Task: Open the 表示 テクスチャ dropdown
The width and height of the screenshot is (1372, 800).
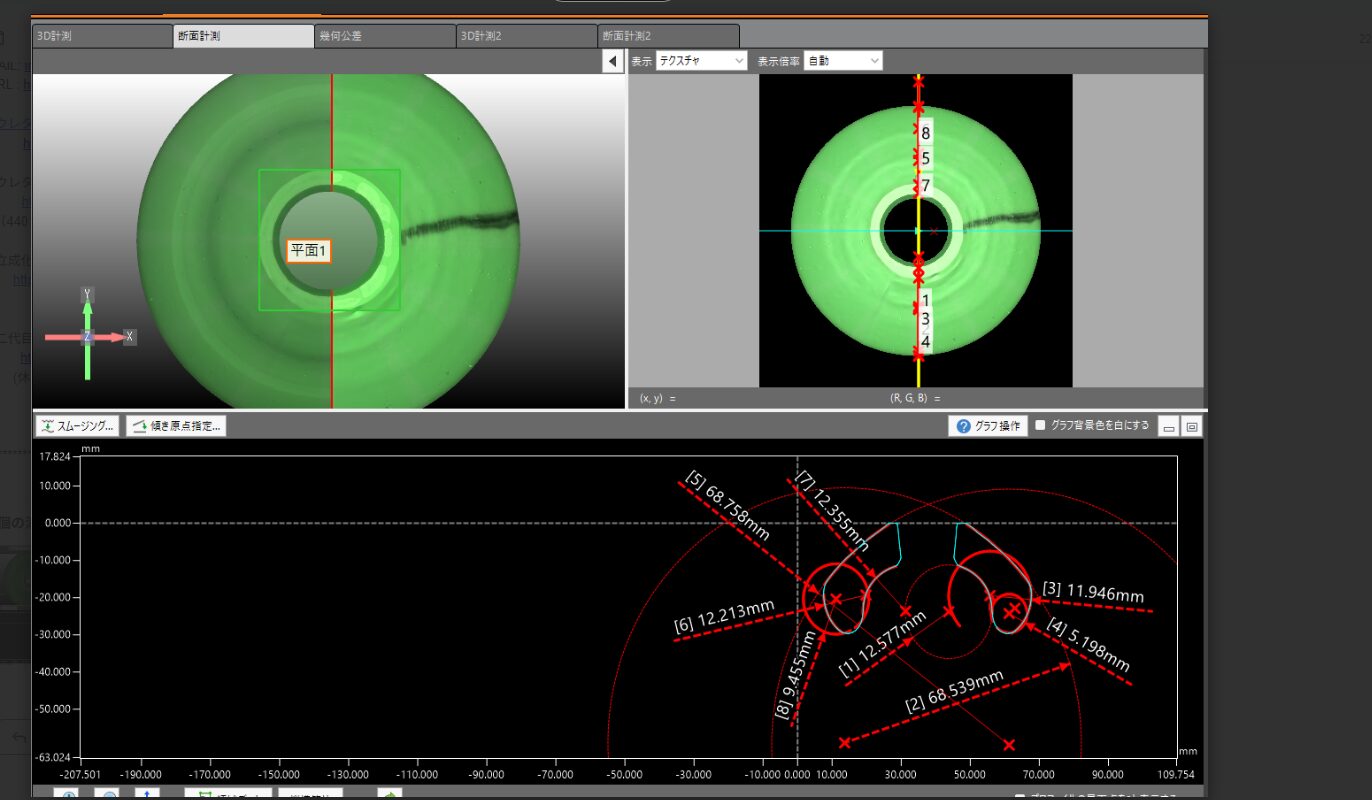Action: [701, 61]
